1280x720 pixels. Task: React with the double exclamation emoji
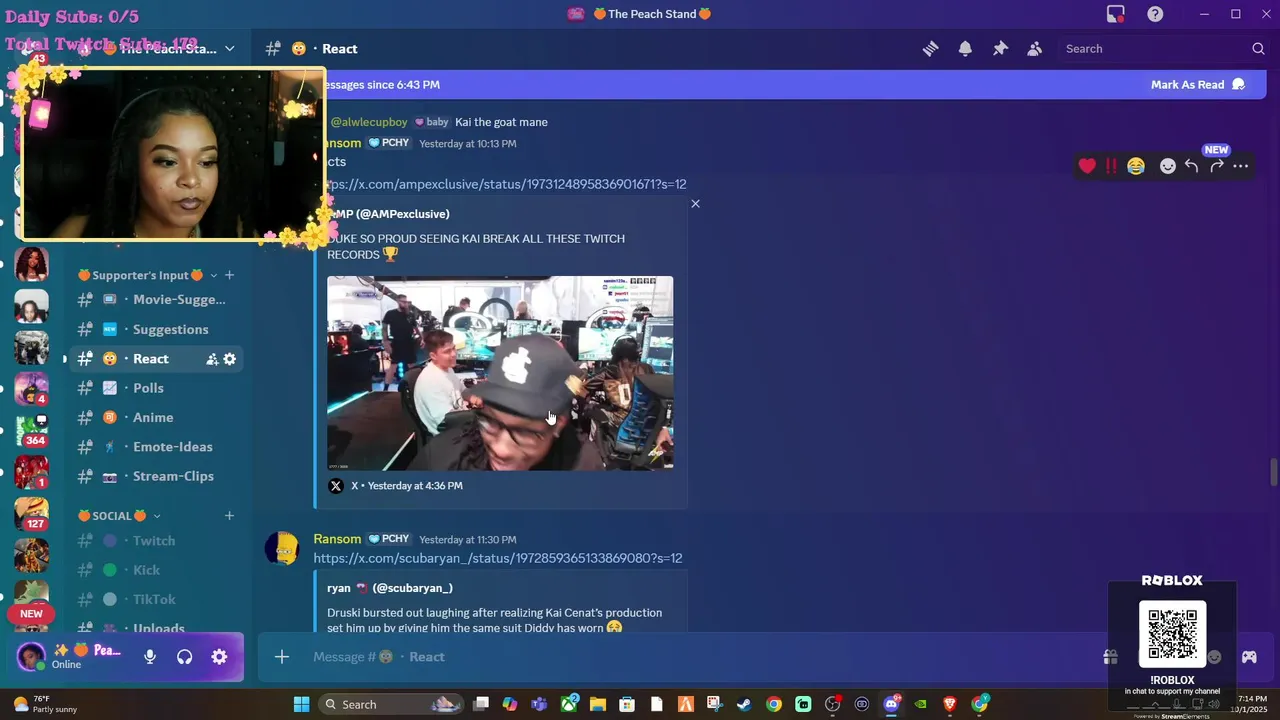pyautogui.click(x=1111, y=166)
